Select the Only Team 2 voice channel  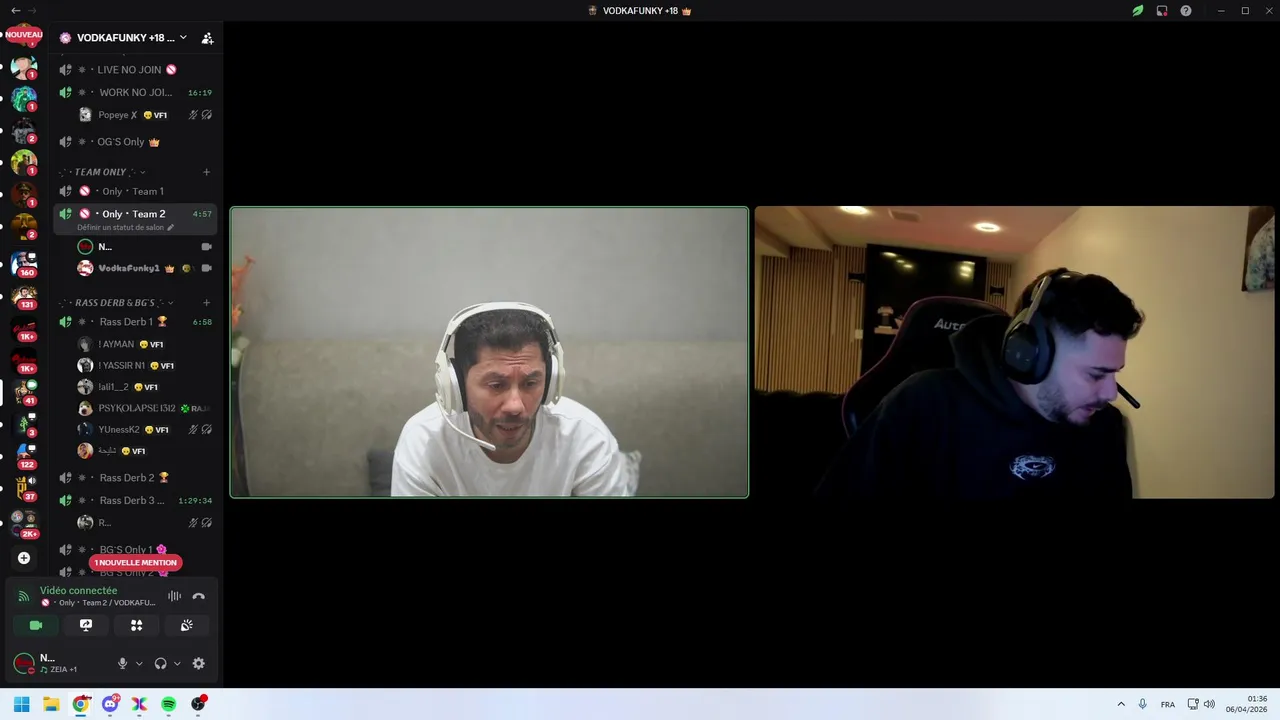135,214
